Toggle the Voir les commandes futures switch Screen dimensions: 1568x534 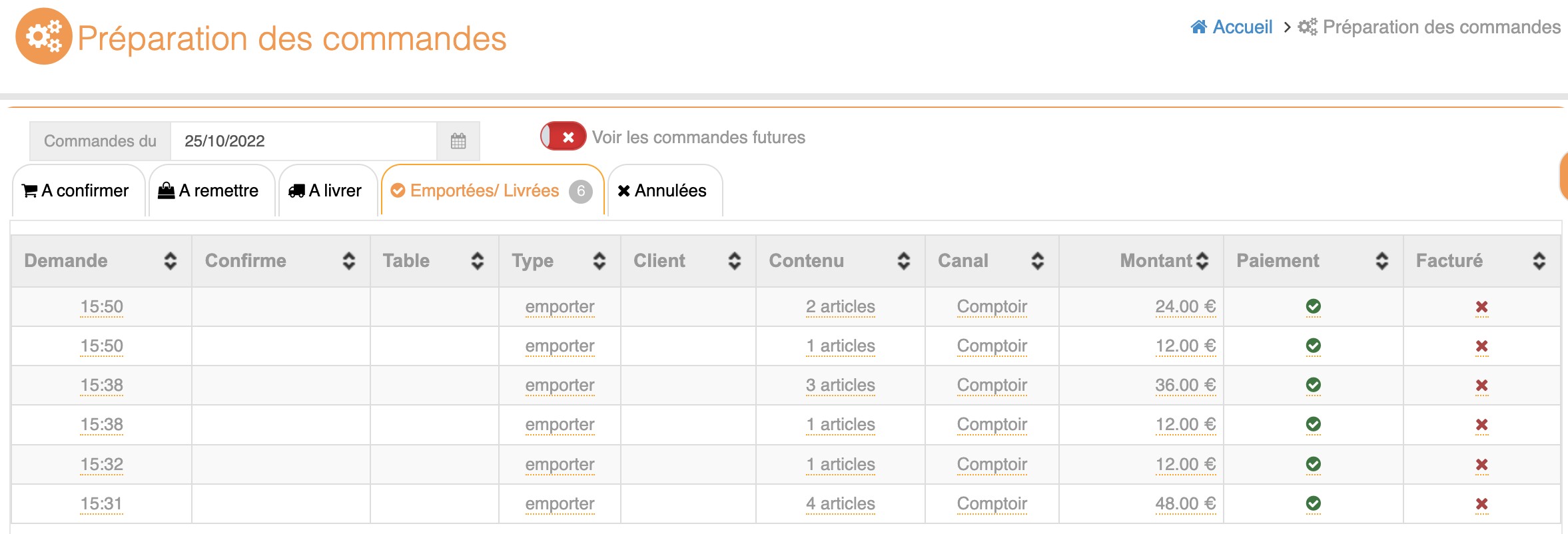(563, 136)
